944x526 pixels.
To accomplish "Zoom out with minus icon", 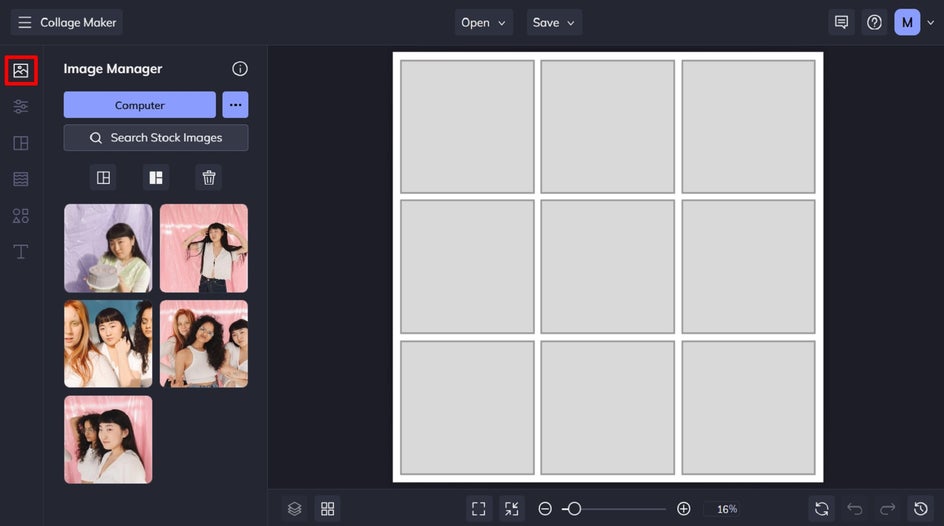I will click(545, 509).
